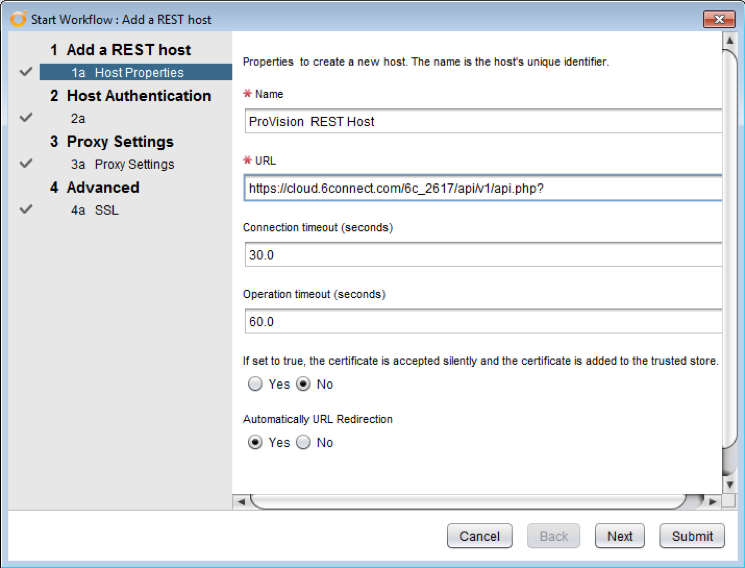
Task: Click the Submit button
Action: click(692, 536)
